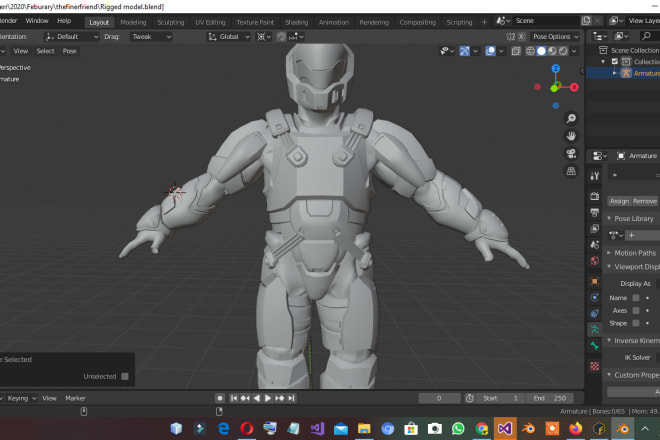Image resolution: width=660 pixels, height=440 pixels.
Task: Toggle the Collection exclude checkbox in outliner
Action: click(x=615, y=61)
